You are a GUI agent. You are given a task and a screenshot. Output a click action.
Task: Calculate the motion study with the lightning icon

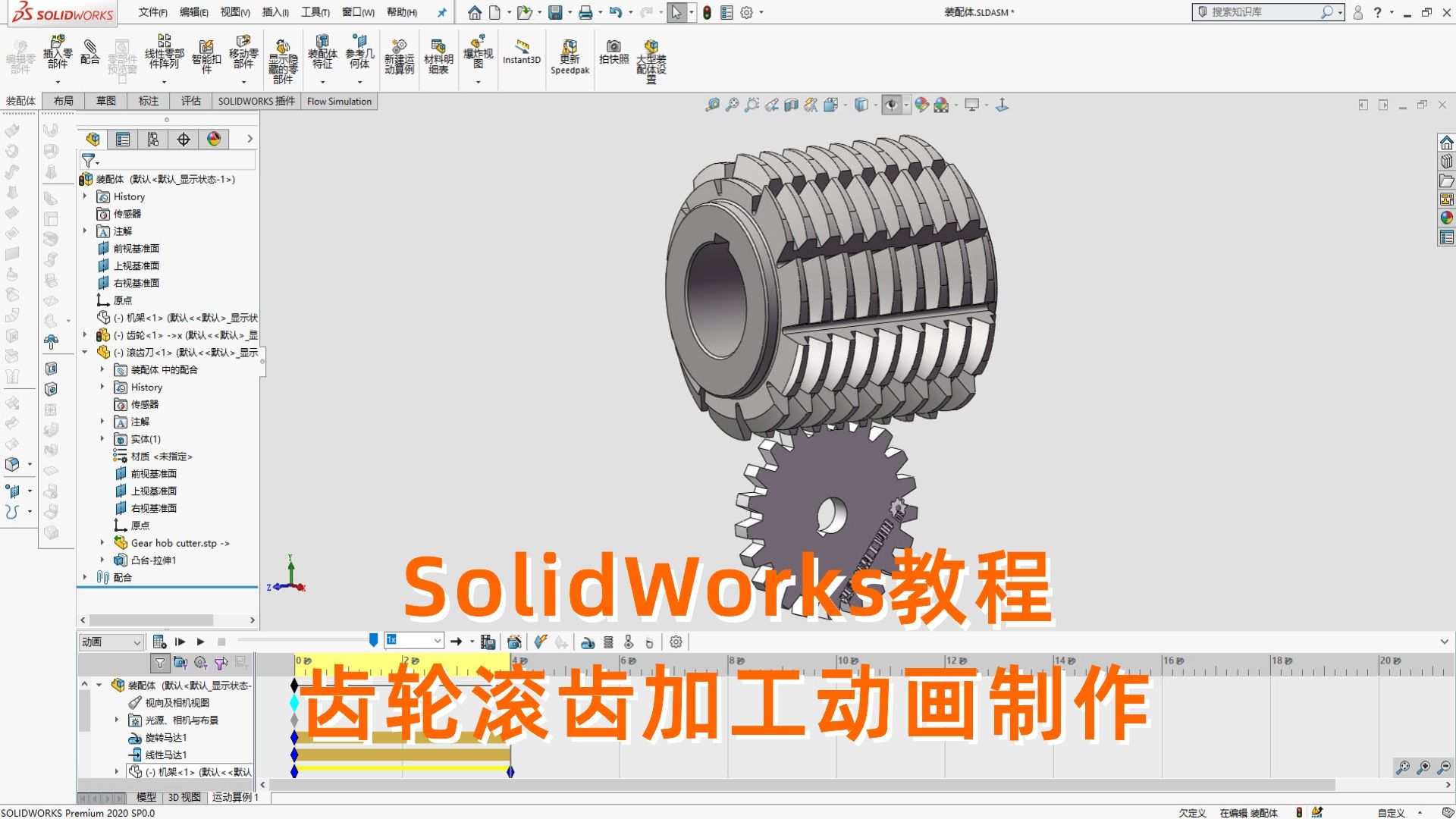click(x=541, y=642)
